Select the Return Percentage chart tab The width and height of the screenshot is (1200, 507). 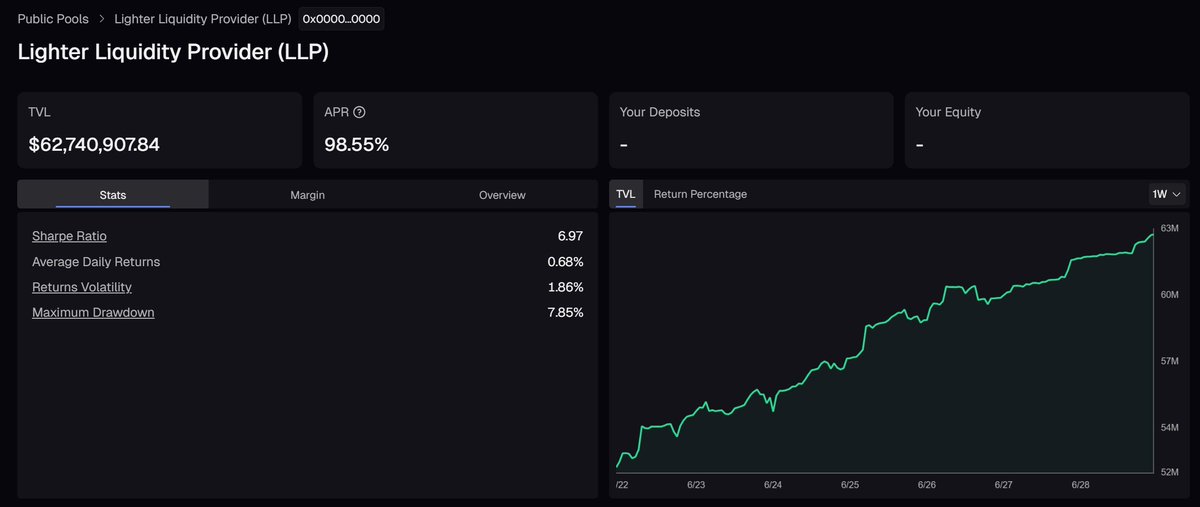700,194
